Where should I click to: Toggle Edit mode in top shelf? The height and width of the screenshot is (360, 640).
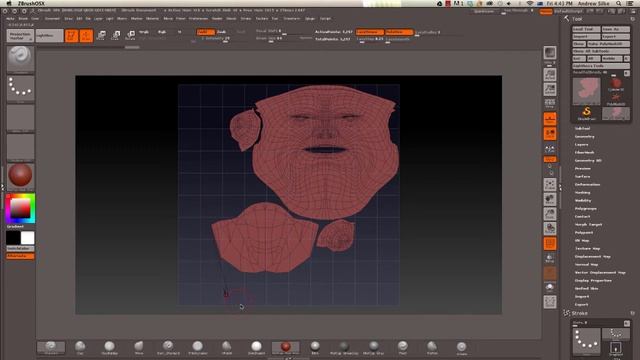click(x=71, y=36)
